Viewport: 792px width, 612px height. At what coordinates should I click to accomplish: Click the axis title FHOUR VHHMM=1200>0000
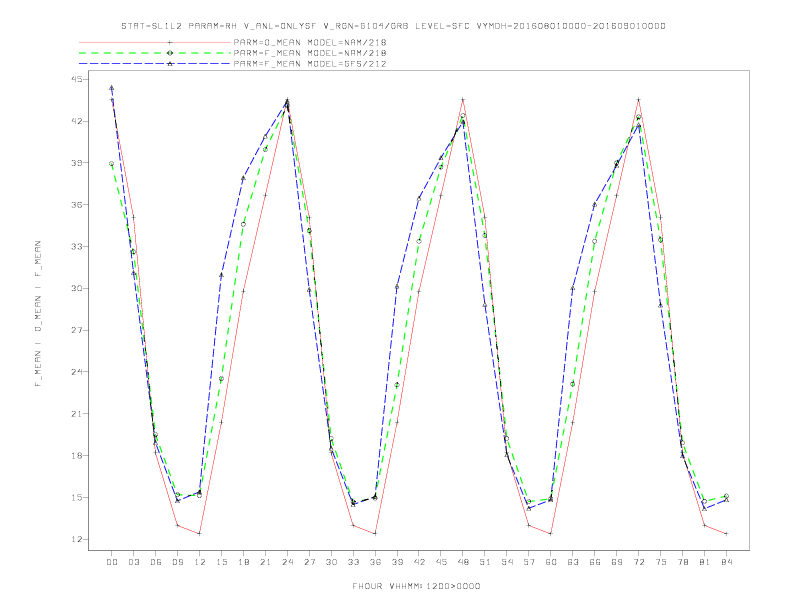[x=416, y=586]
